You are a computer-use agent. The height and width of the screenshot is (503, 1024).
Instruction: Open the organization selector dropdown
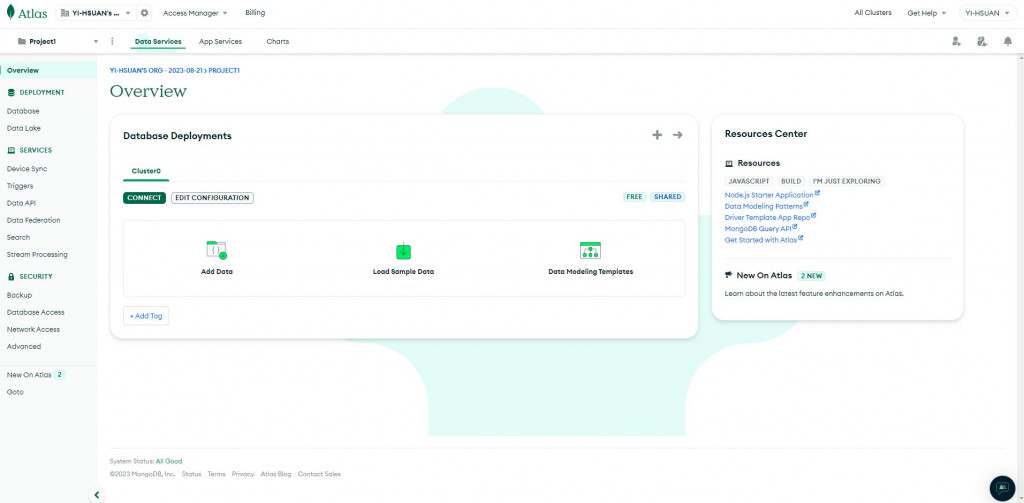pyautogui.click(x=96, y=13)
